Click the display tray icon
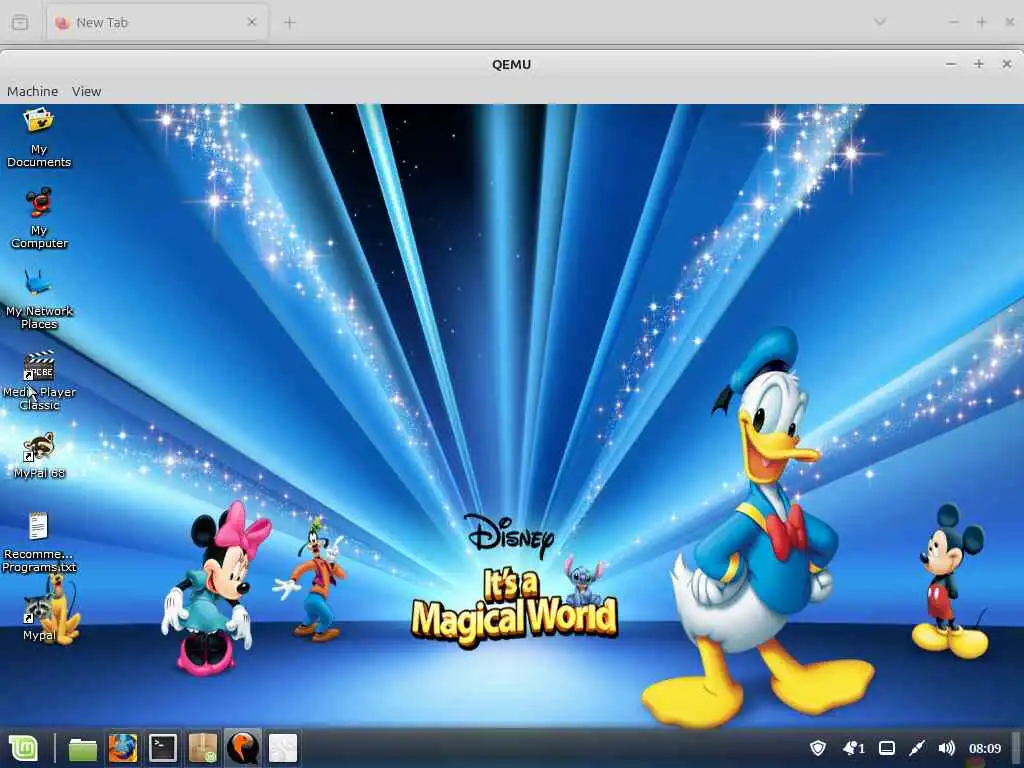Viewport: 1024px width, 768px height. (x=887, y=748)
